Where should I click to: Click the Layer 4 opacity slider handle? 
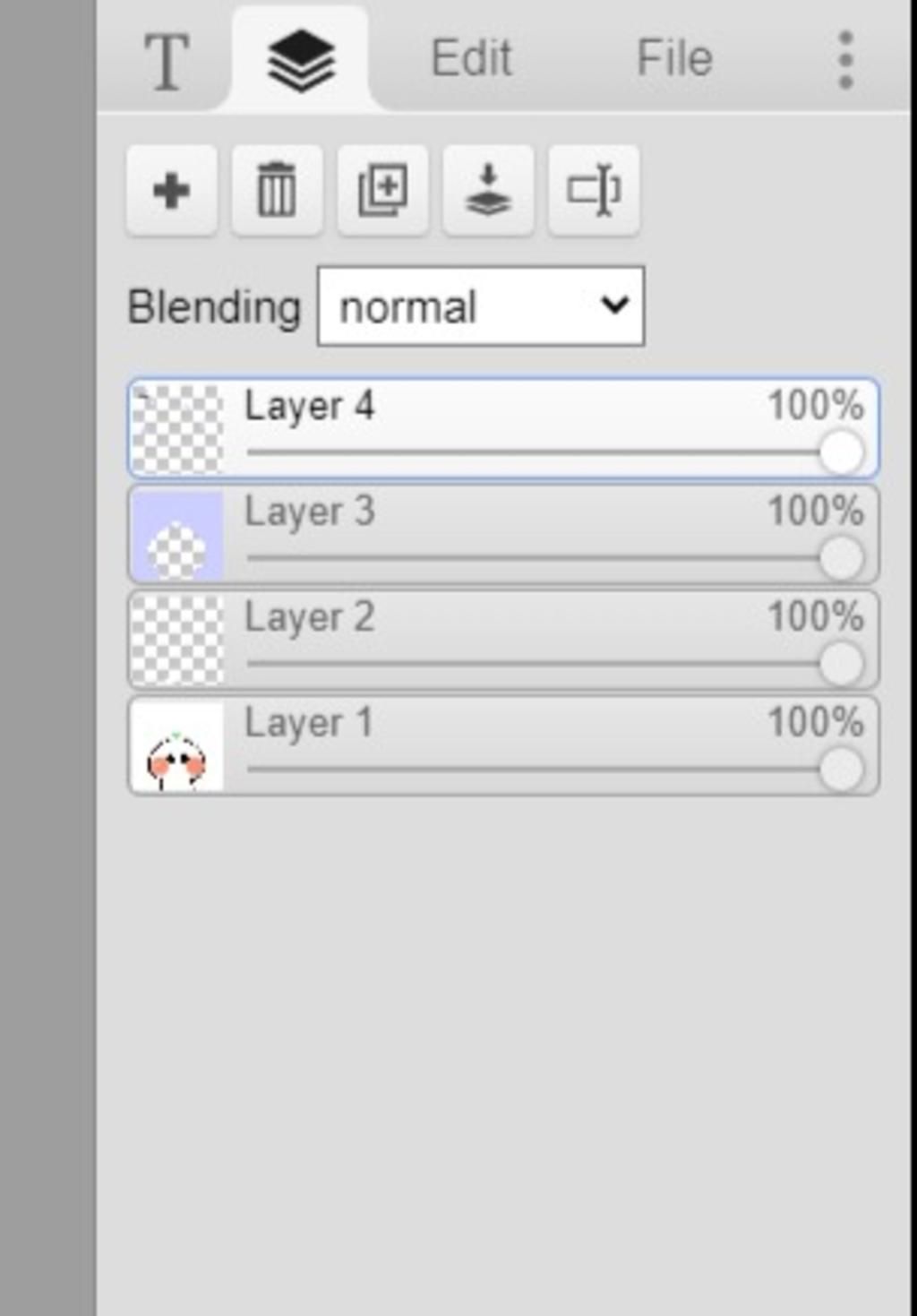click(x=841, y=452)
